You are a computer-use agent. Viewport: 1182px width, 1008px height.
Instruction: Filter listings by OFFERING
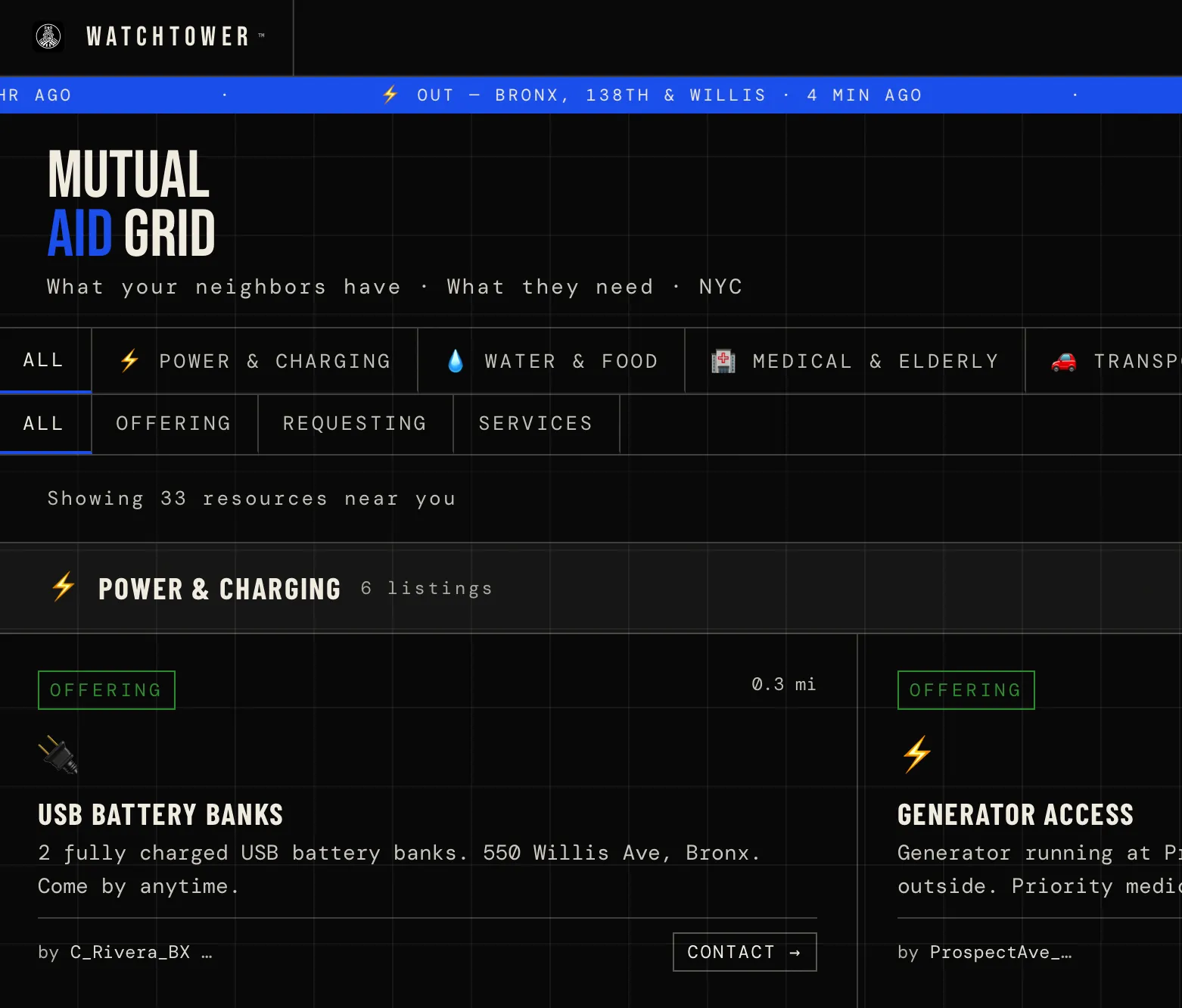pyautogui.click(x=174, y=424)
